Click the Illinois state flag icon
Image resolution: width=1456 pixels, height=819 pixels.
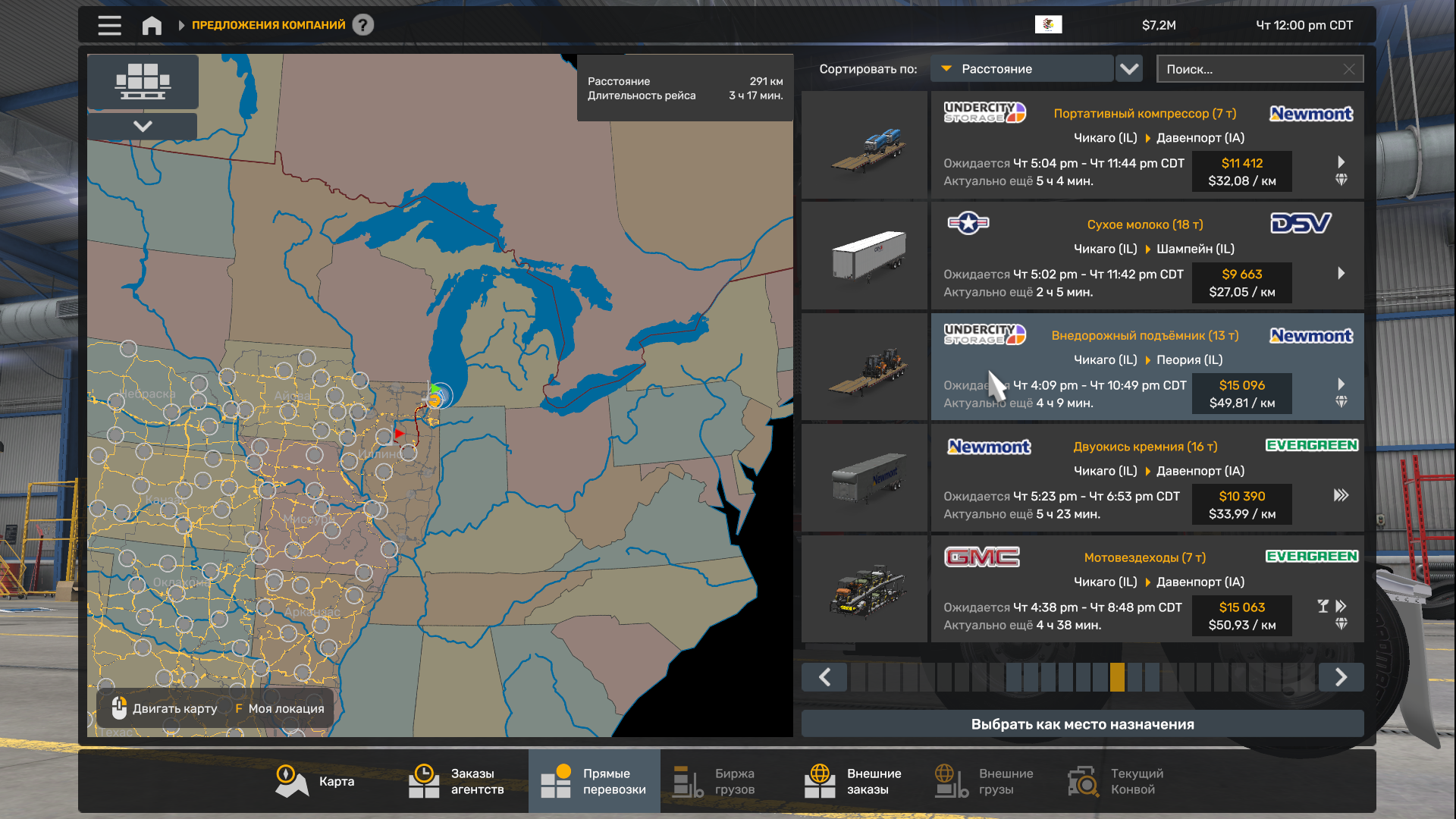(x=1048, y=25)
